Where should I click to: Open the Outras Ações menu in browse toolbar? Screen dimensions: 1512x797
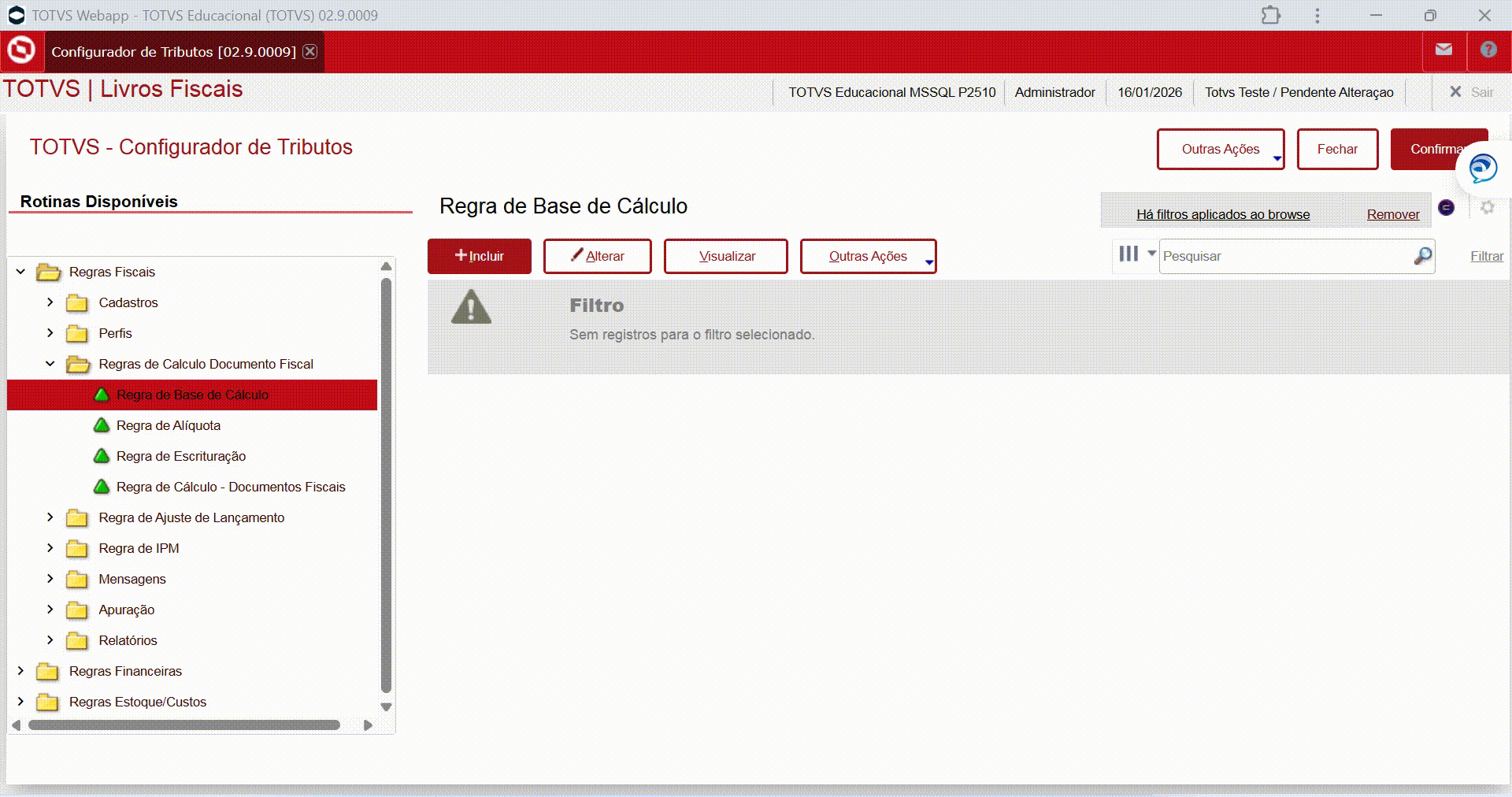[x=868, y=256]
